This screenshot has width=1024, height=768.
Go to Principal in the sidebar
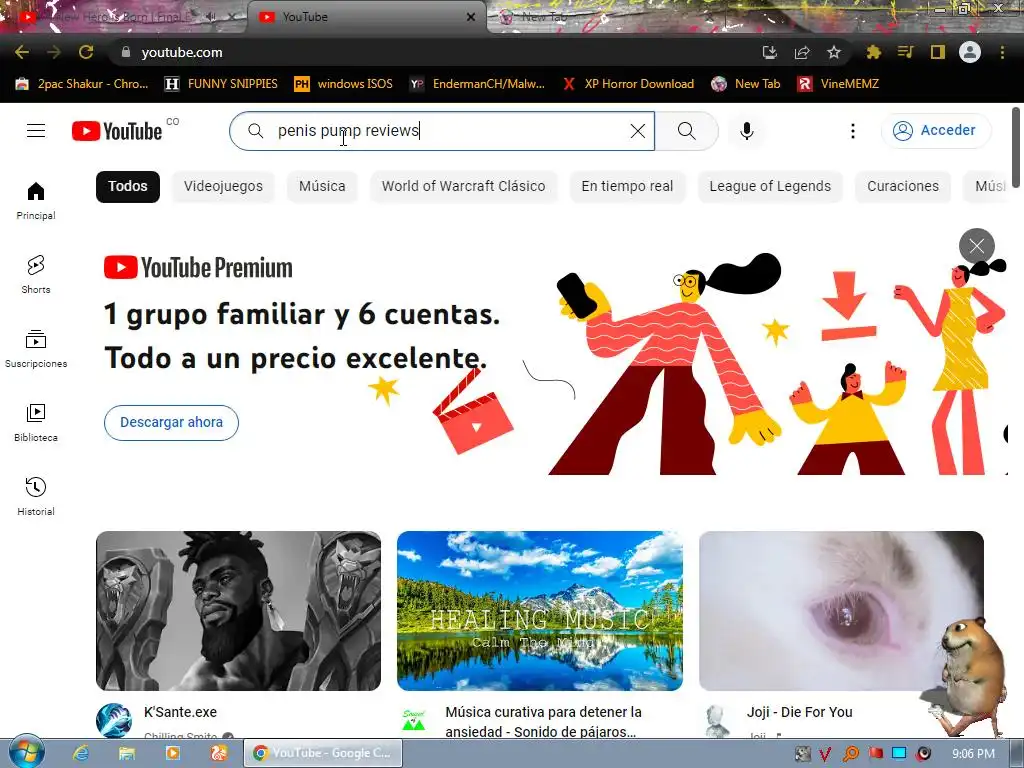coord(36,200)
